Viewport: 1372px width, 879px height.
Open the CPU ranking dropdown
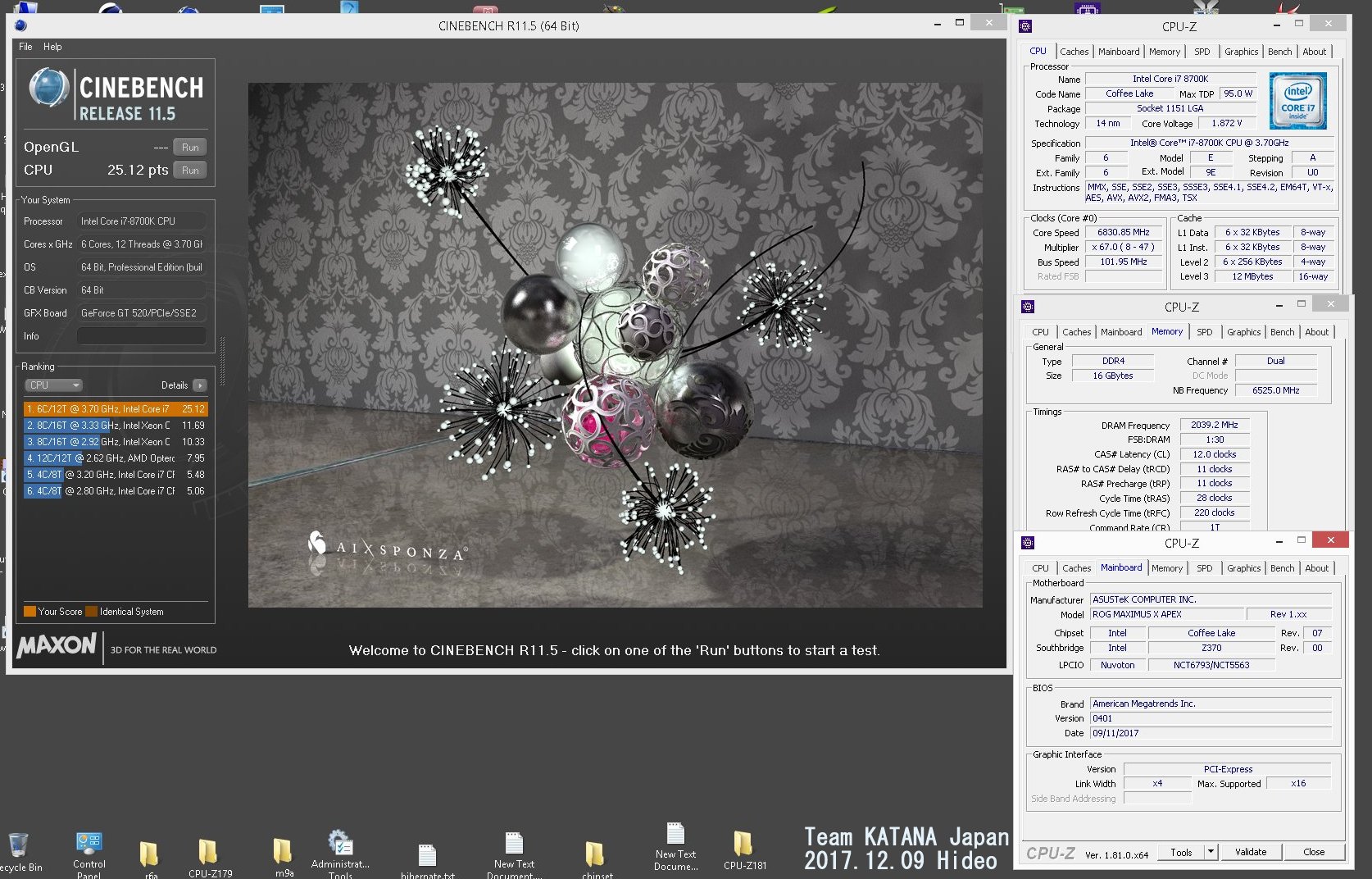[x=53, y=385]
